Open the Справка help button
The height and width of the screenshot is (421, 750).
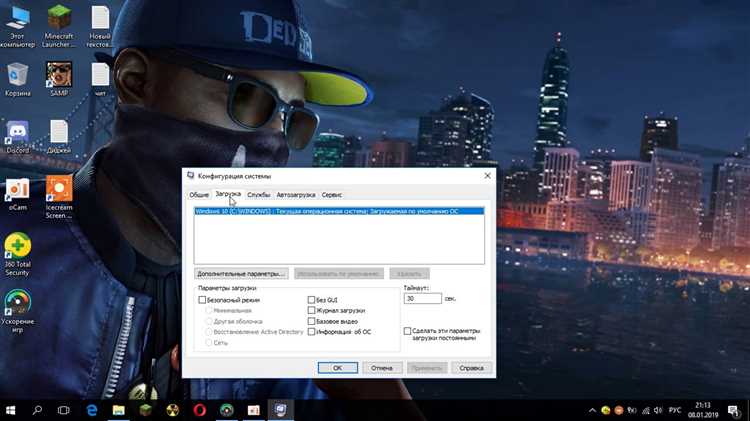coord(472,368)
